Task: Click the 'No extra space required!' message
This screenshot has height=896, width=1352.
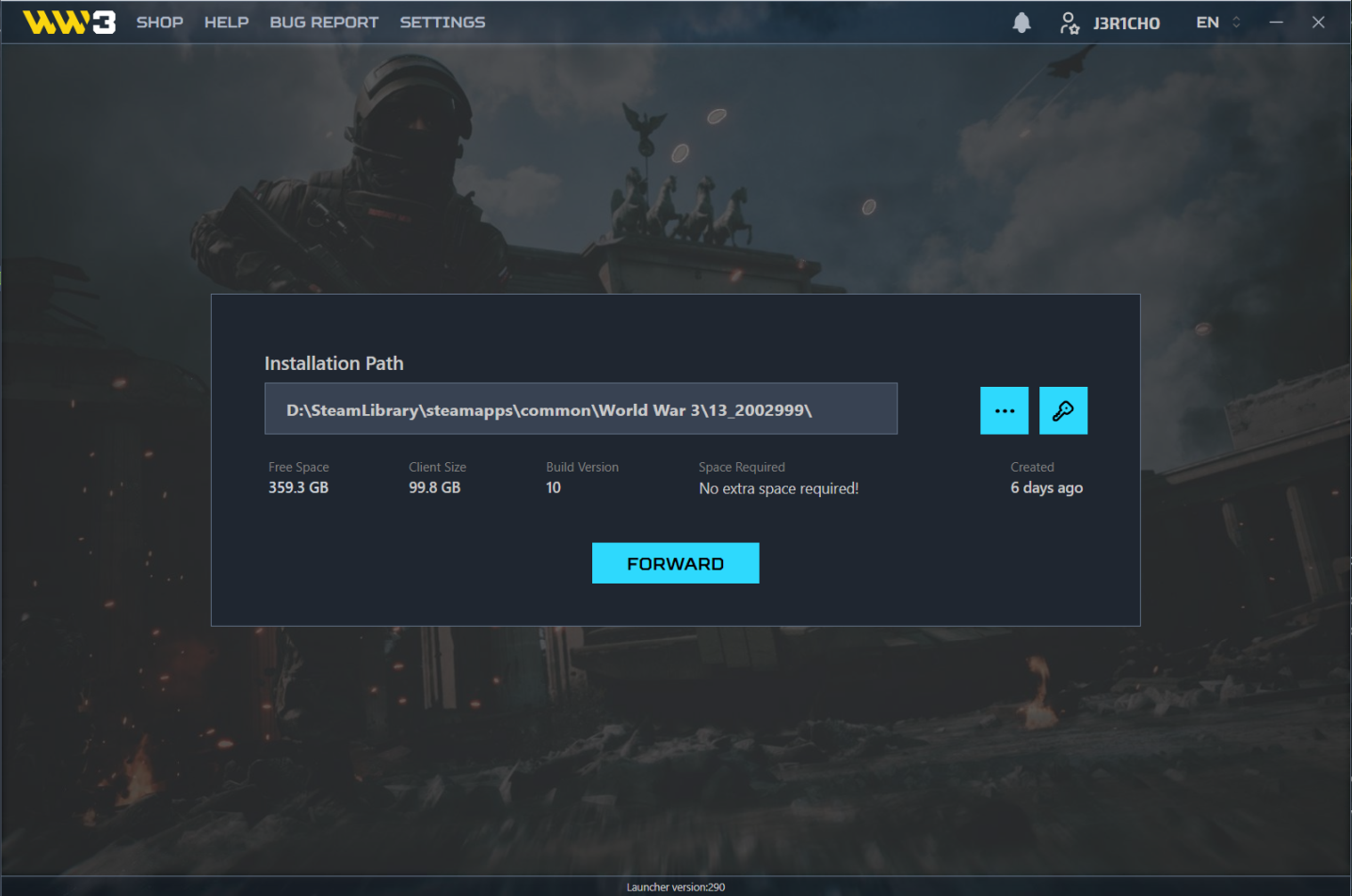Action: [779, 488]
